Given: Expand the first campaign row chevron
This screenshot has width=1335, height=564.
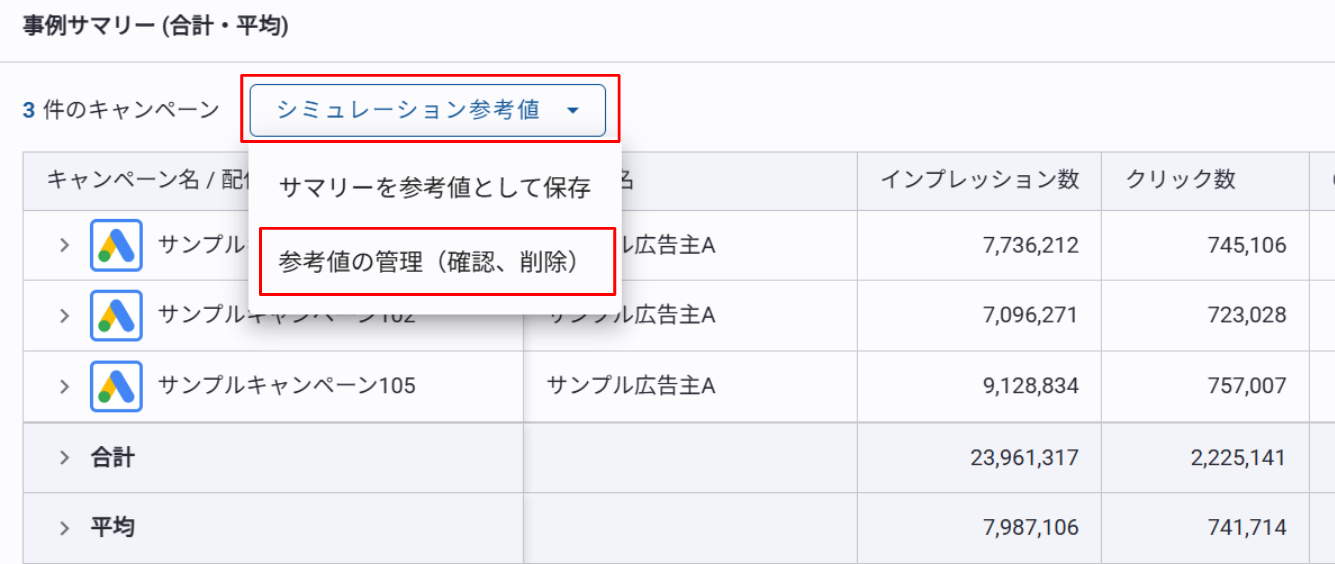Looking at the screenshot, I should point(64,246).
